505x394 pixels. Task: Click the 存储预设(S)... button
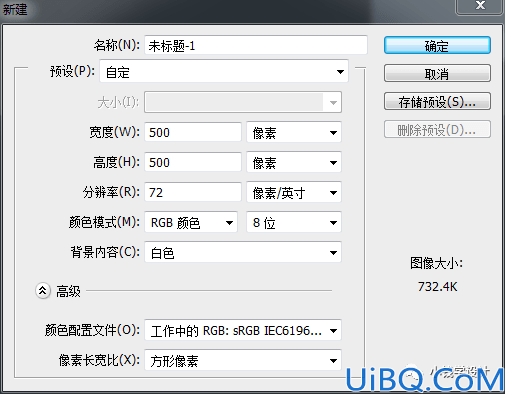[437, 101]
